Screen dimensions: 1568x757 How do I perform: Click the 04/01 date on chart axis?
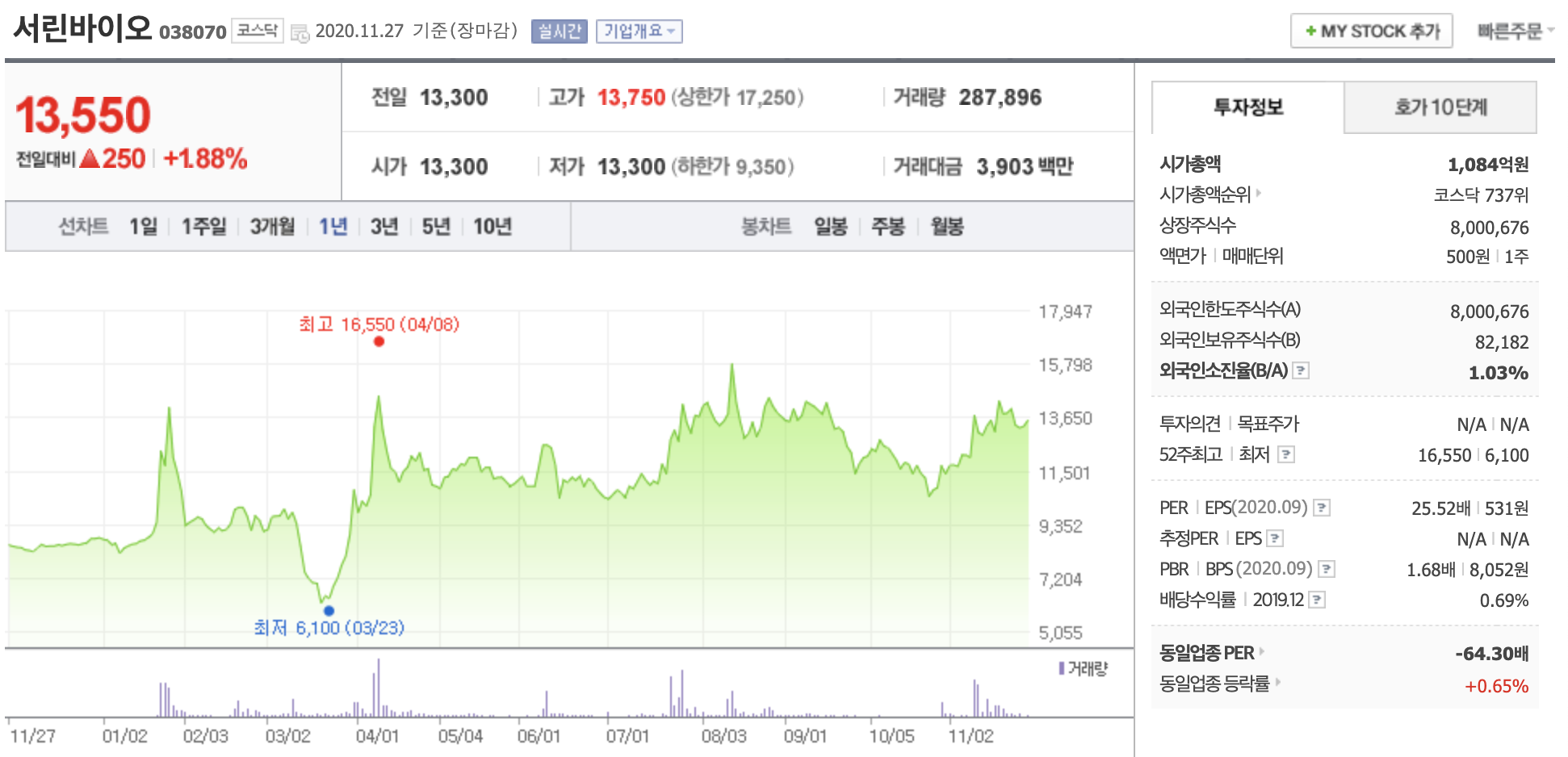coord(377,736)
